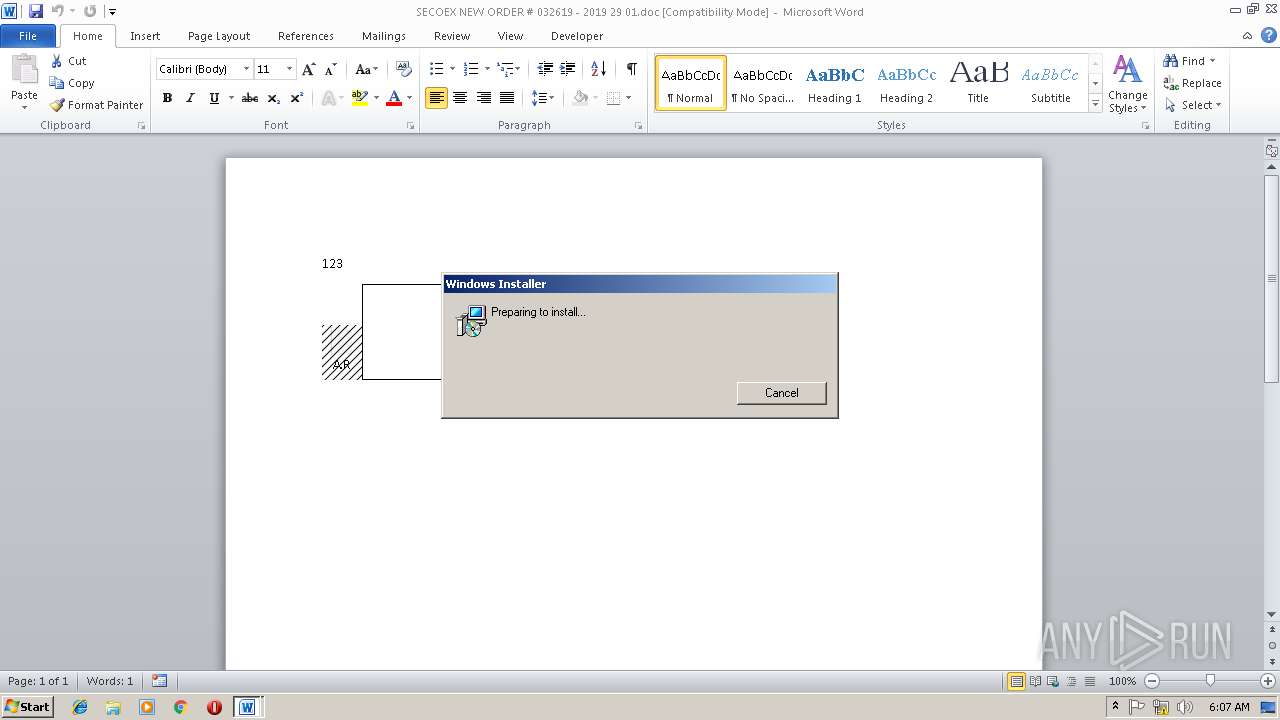The height and width of the screenshot is (720, 1280).
Task: Open the Change Case dropdown
Action: [366, 69]
